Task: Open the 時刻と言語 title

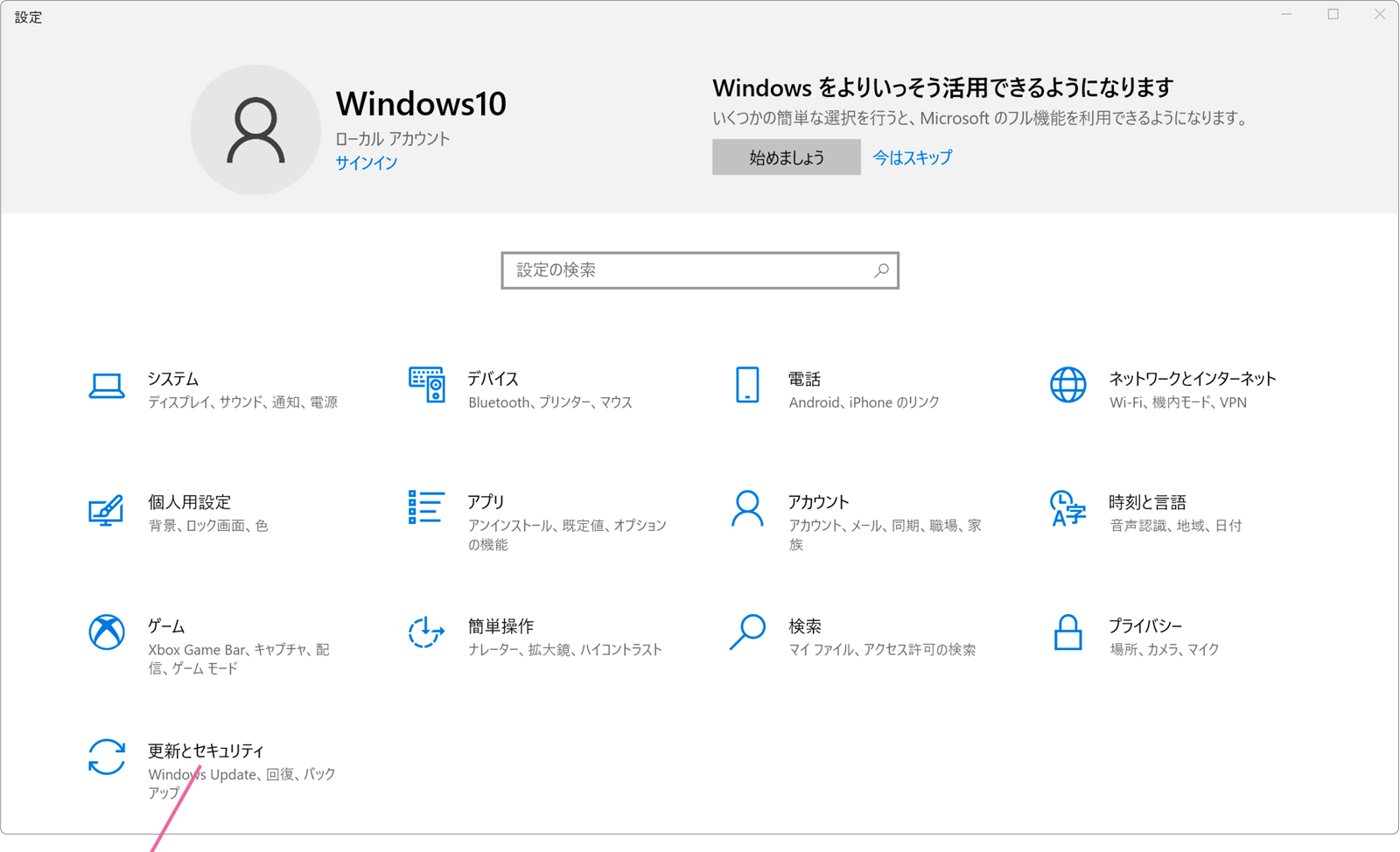Action: coord(1147,502)
